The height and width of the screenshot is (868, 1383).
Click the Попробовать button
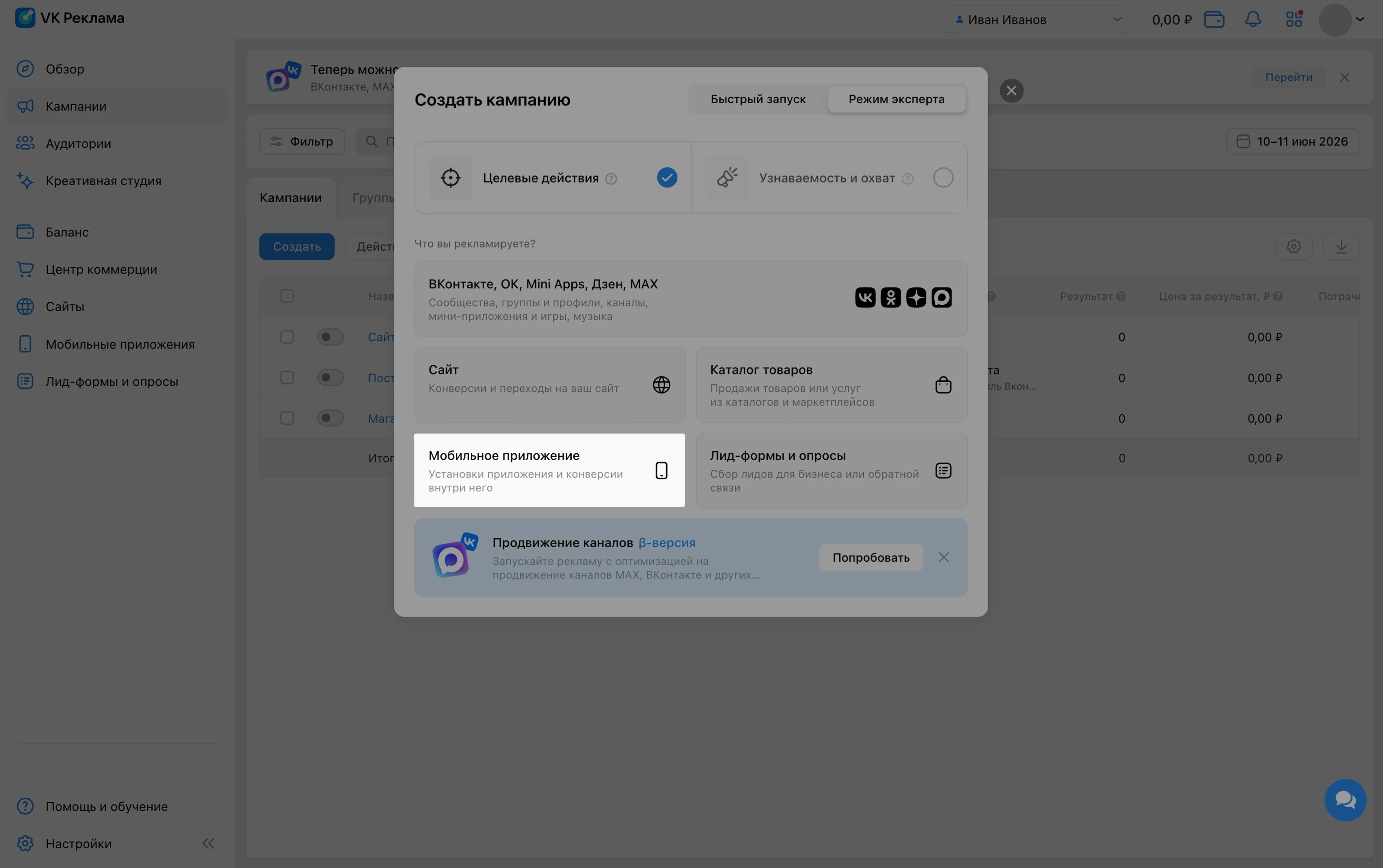click(x=870, y=557)
